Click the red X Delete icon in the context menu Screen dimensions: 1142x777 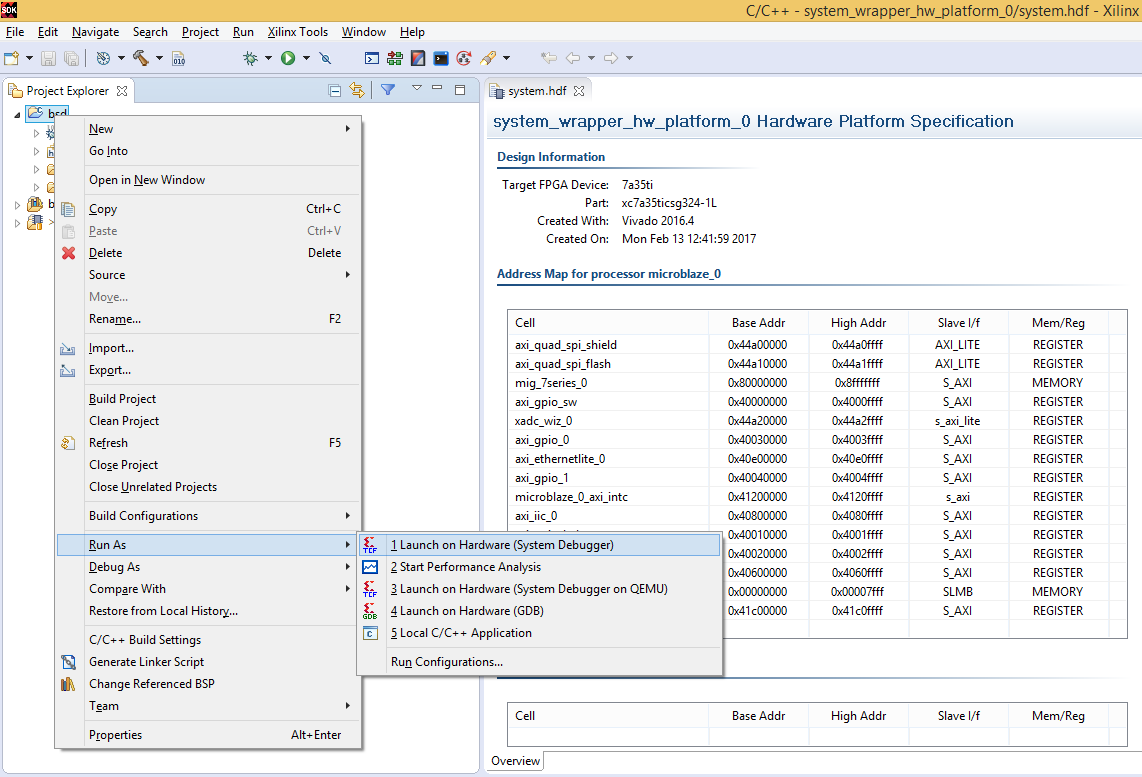(x=68, y=253)
